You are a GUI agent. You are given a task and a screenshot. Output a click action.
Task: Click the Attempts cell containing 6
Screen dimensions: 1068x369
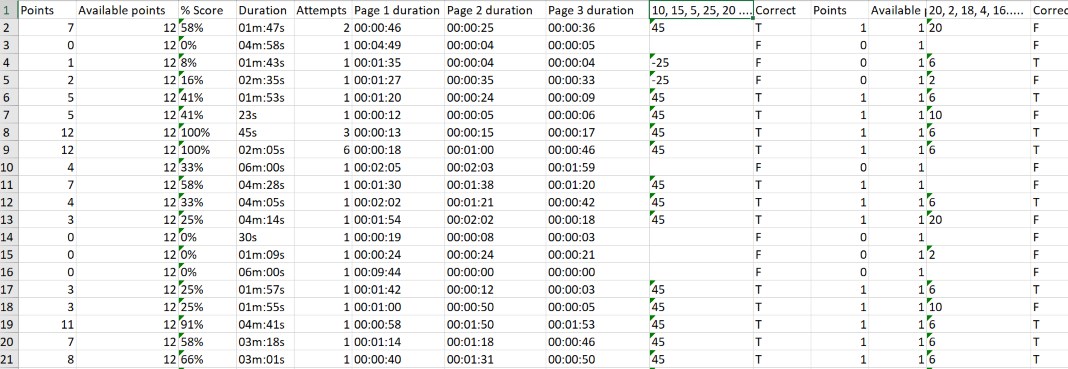coord(323,150)
